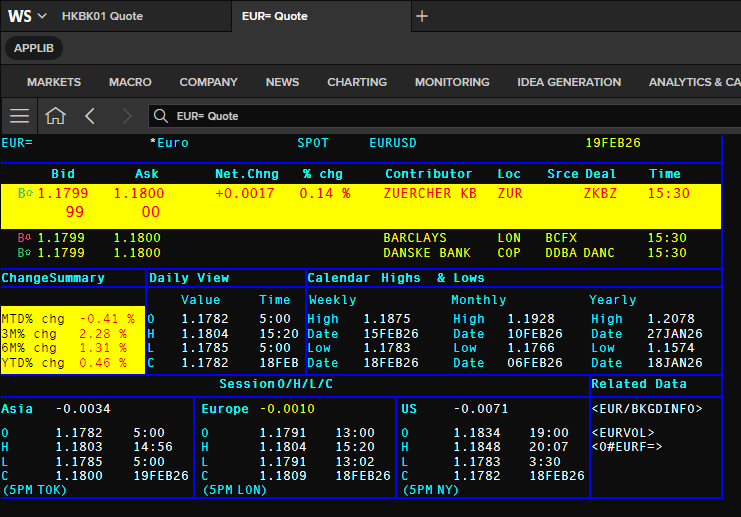Click the Bid column header
The image size is (741, 517).
[x=63, y=174]
